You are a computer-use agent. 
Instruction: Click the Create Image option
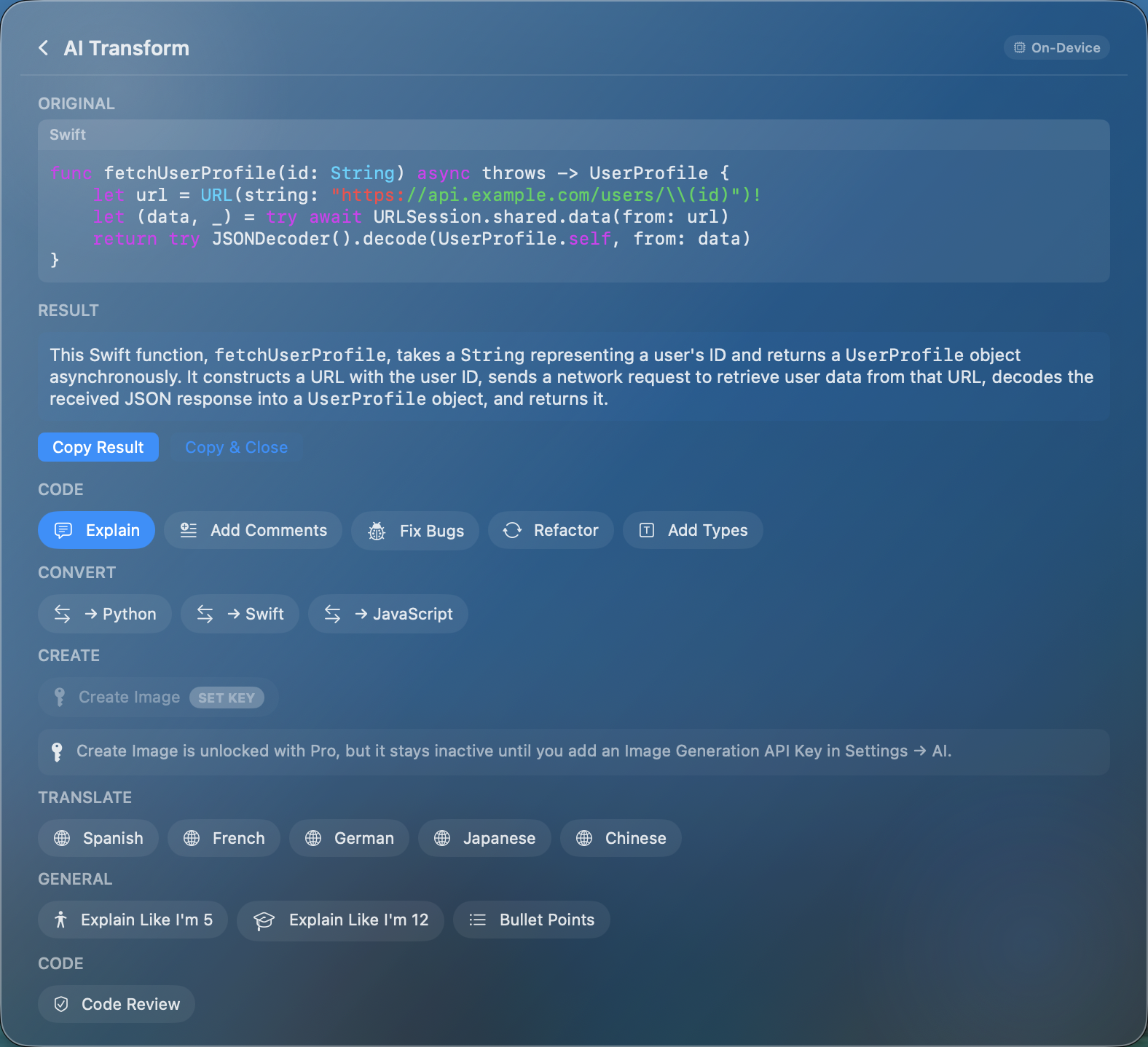point(158,697)
